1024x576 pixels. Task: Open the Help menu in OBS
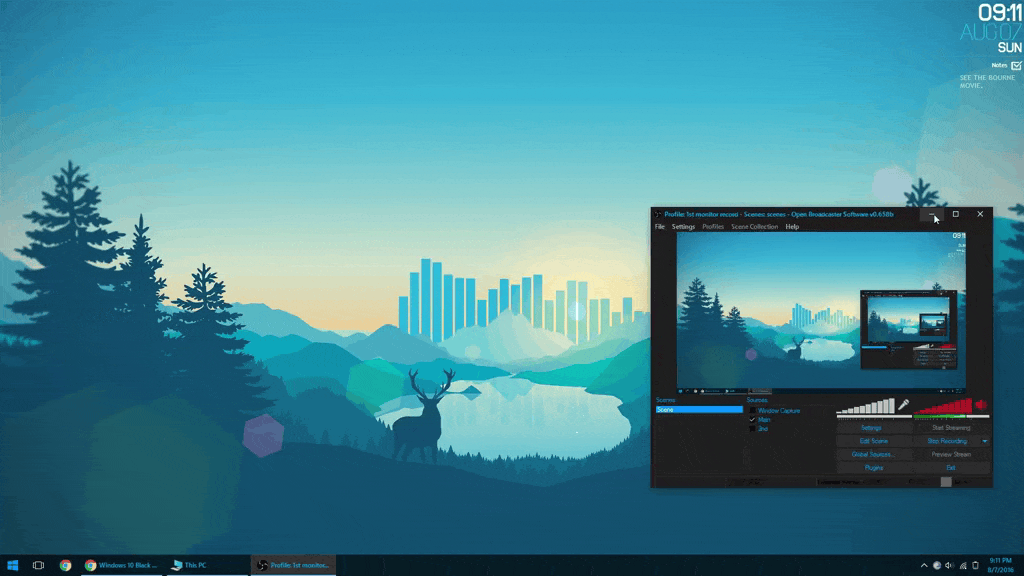[792, 227]
